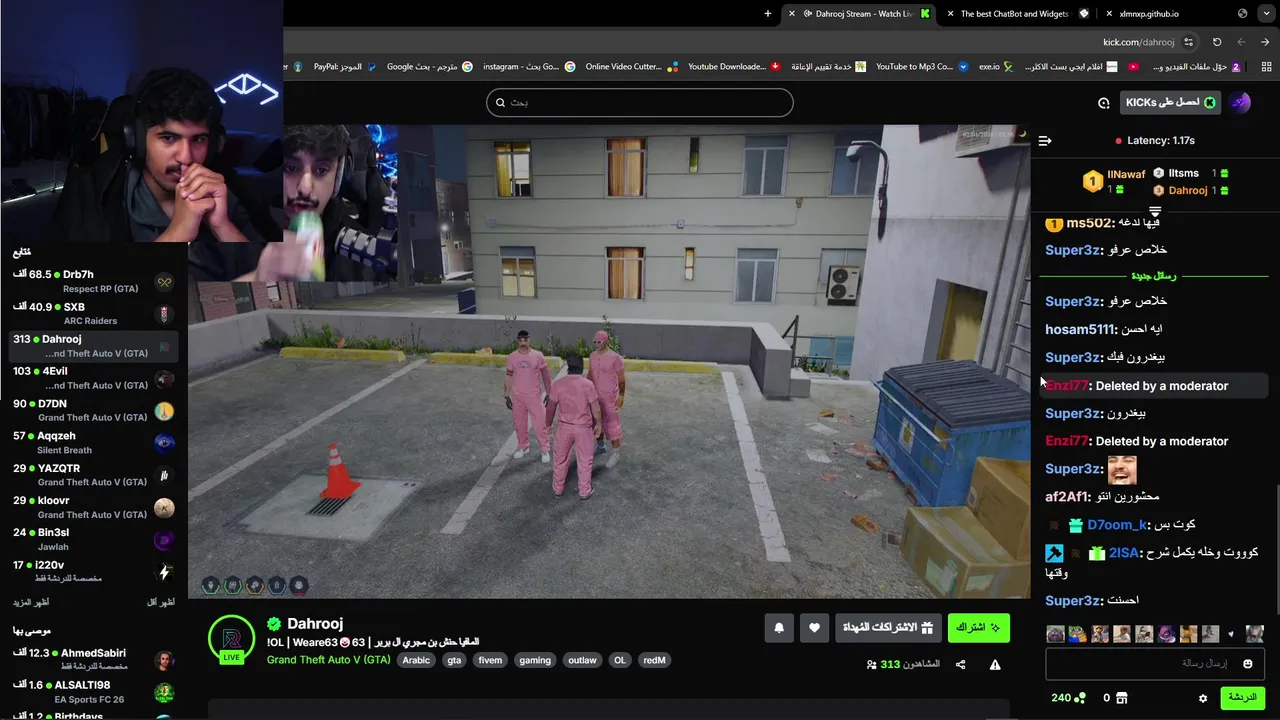Open the user profile avatar menu

pyautogui.click(x=1240, y=102)
